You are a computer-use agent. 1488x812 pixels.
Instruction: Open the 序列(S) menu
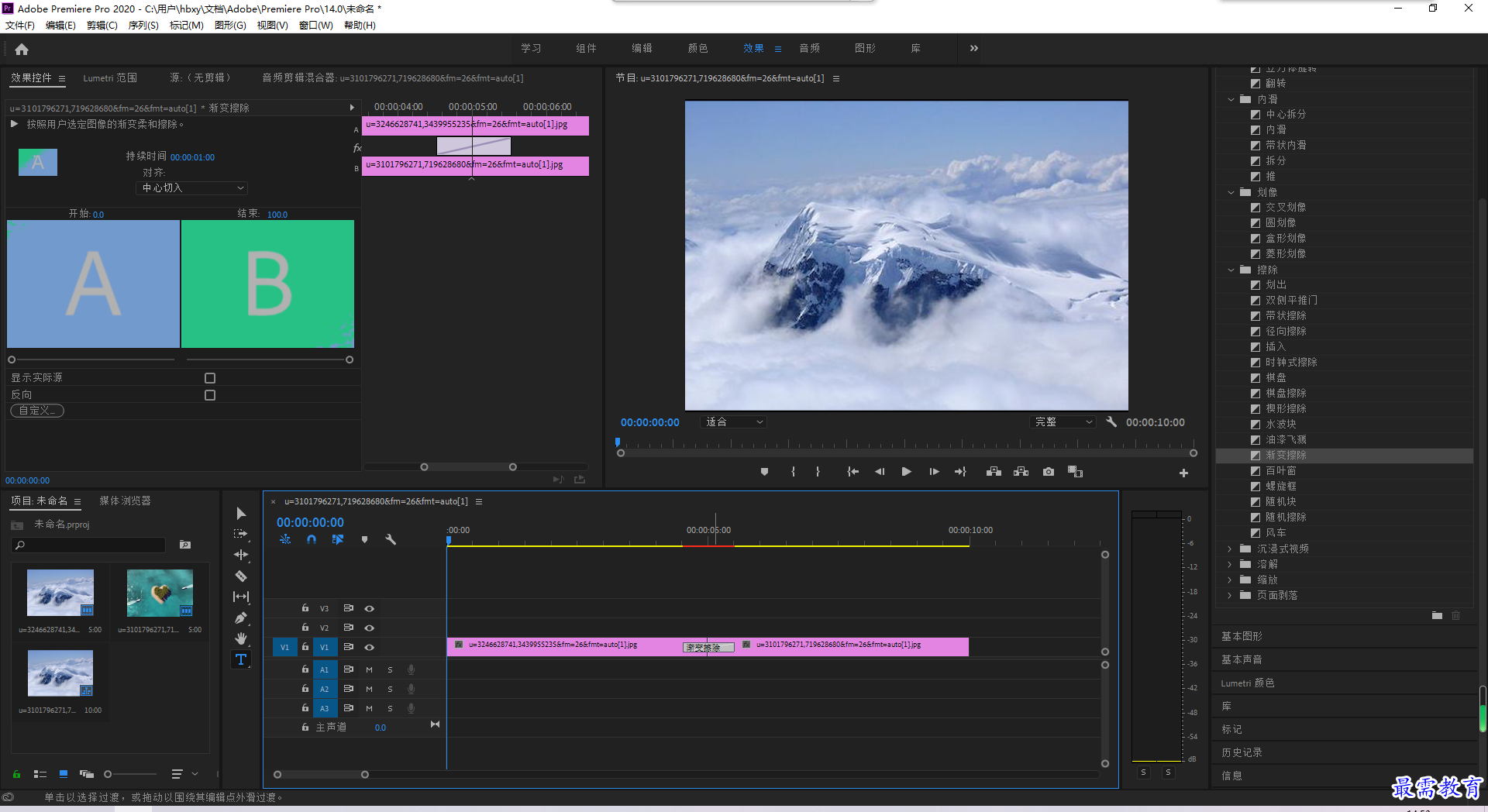[143, 26]
